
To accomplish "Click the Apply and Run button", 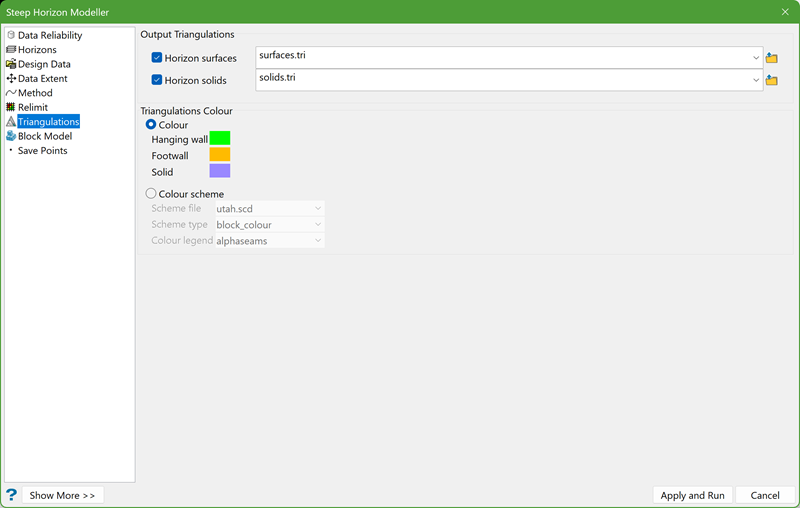I will 692,495.
